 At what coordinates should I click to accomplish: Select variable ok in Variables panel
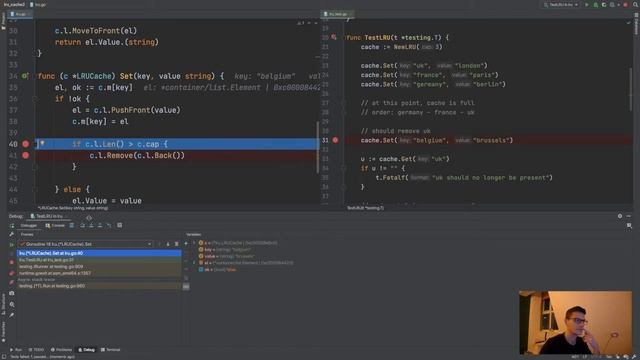click(217, 269)
